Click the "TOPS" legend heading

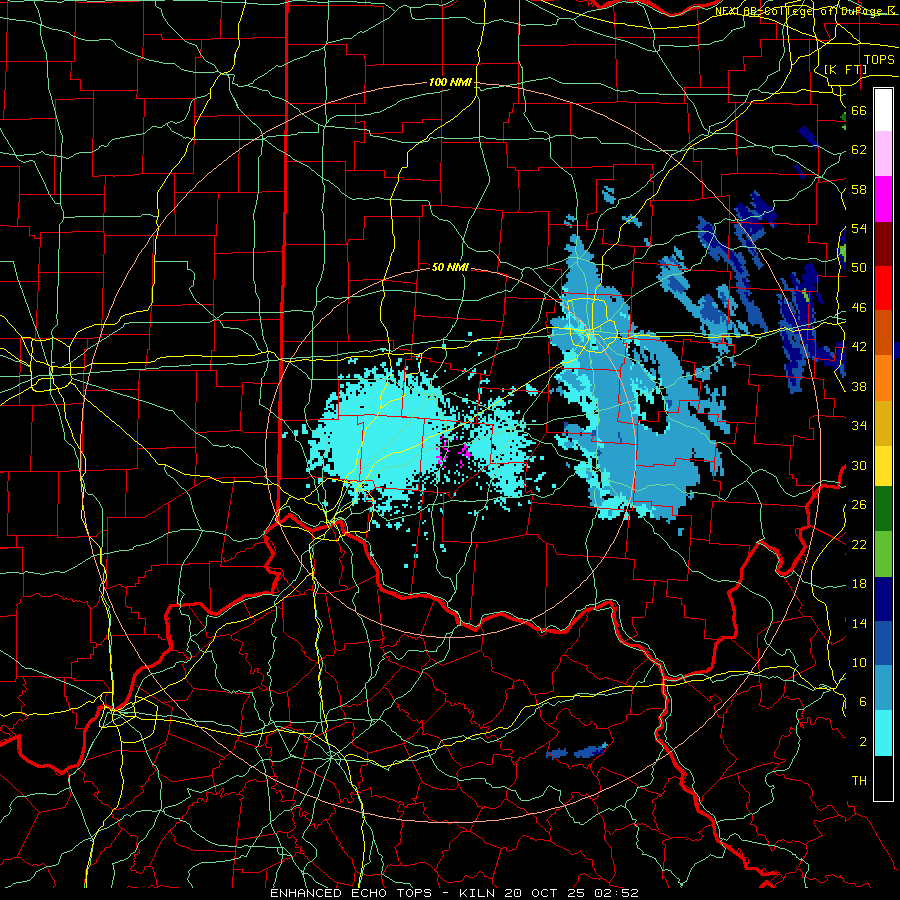[879, 60]
